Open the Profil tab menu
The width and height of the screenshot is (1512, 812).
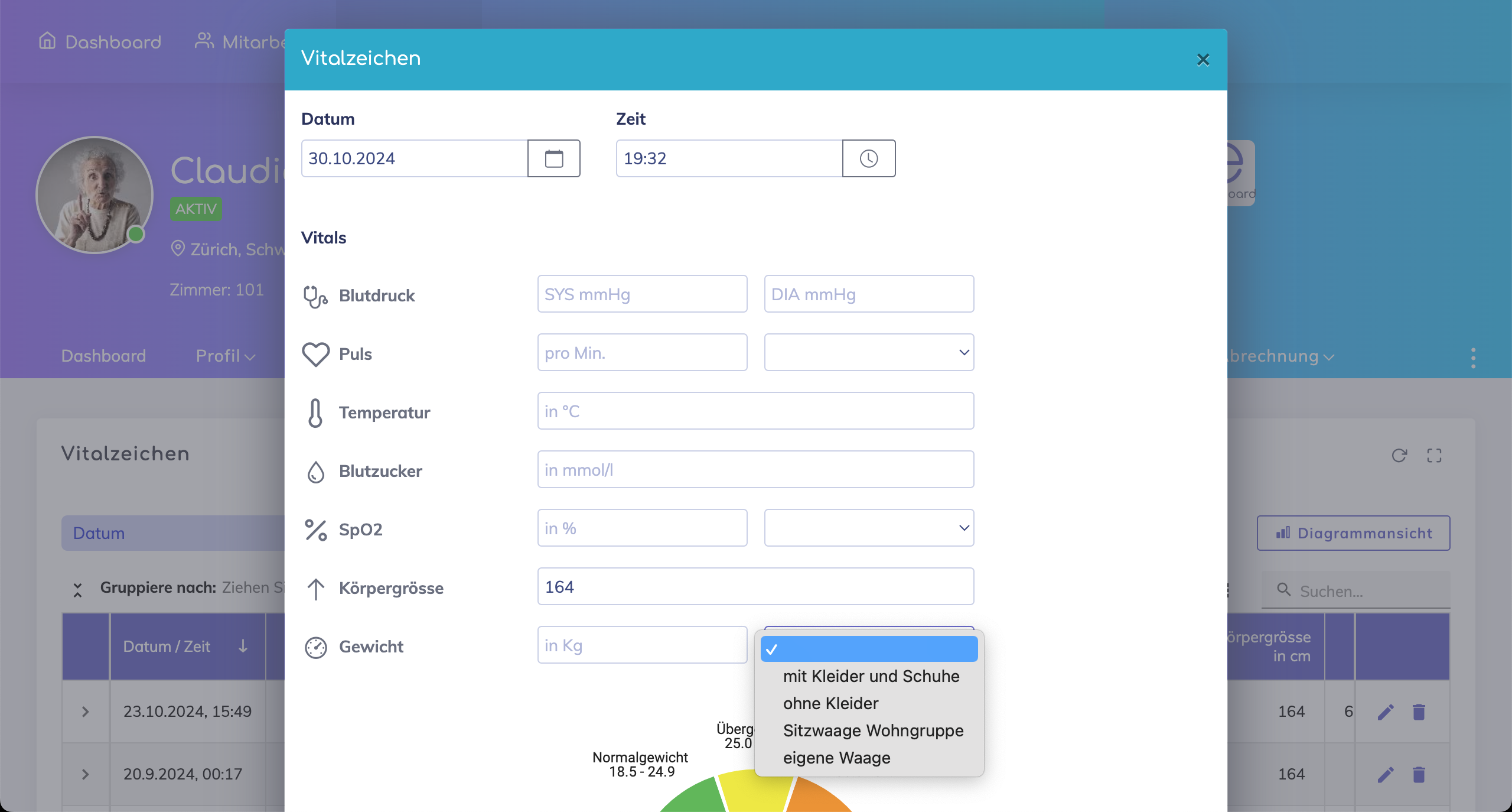click(x=225, y=356)
